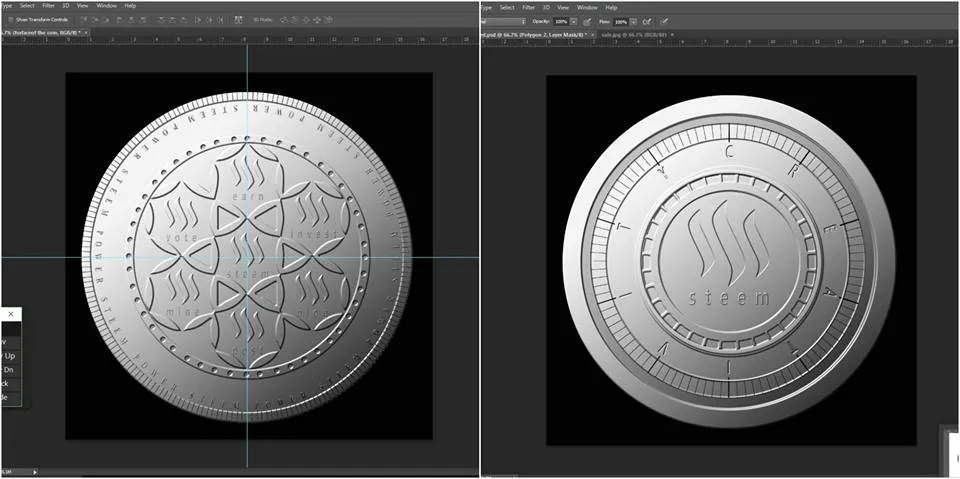Toggle airbrush build-up icon

[x=647, y=21]
